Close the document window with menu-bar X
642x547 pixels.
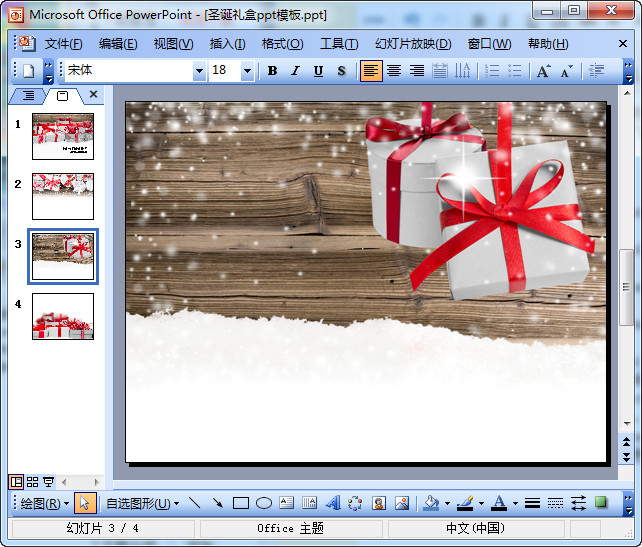coord(623,43)
